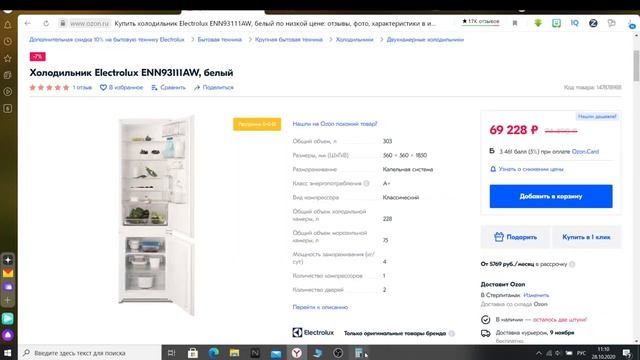The image size is (640, 360).
Task: Open history clock icon in sidebar
Action: (7, 42)
